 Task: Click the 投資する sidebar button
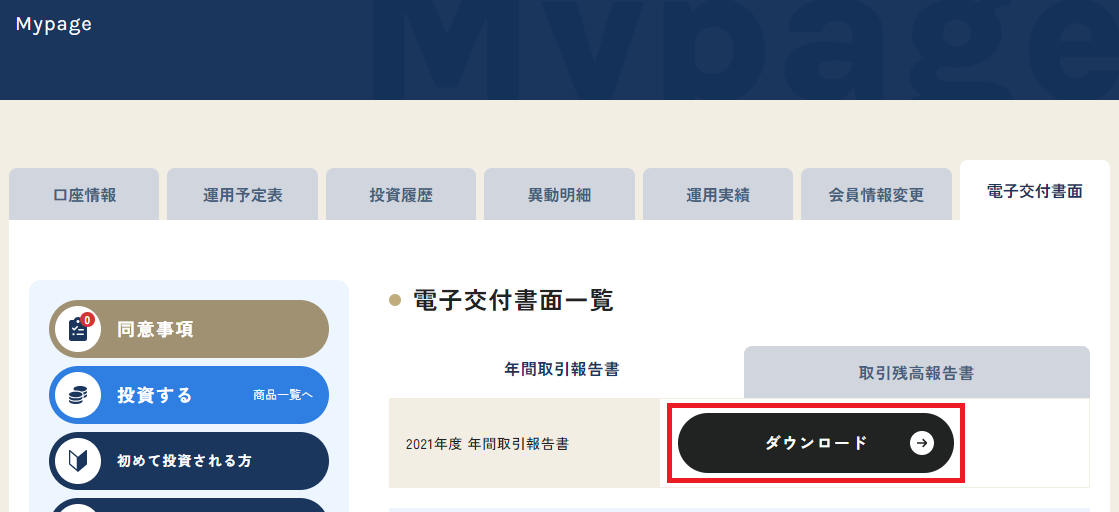tap(189, 395)
